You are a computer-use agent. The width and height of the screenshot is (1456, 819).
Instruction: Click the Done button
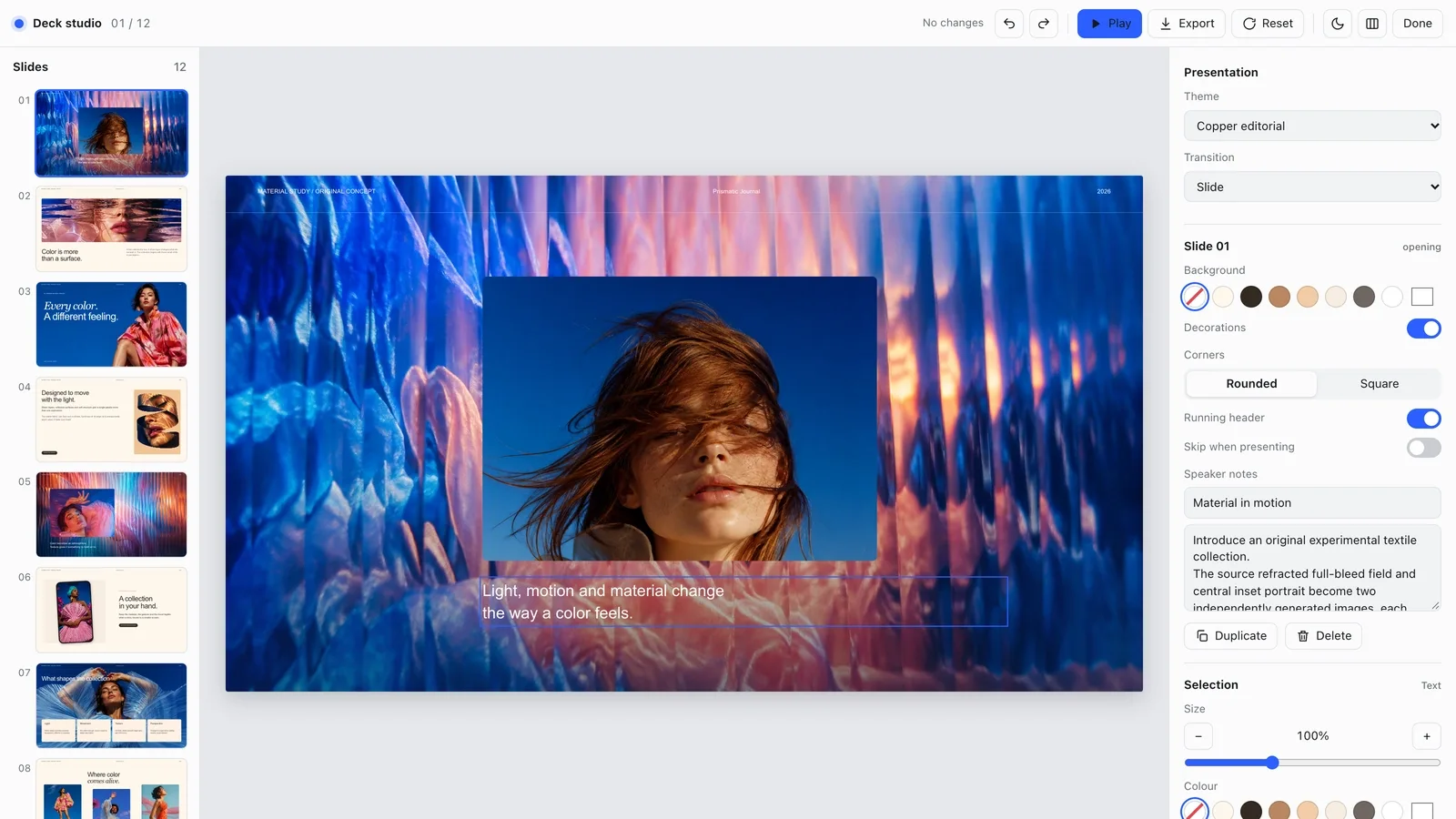coord(1418,24)
